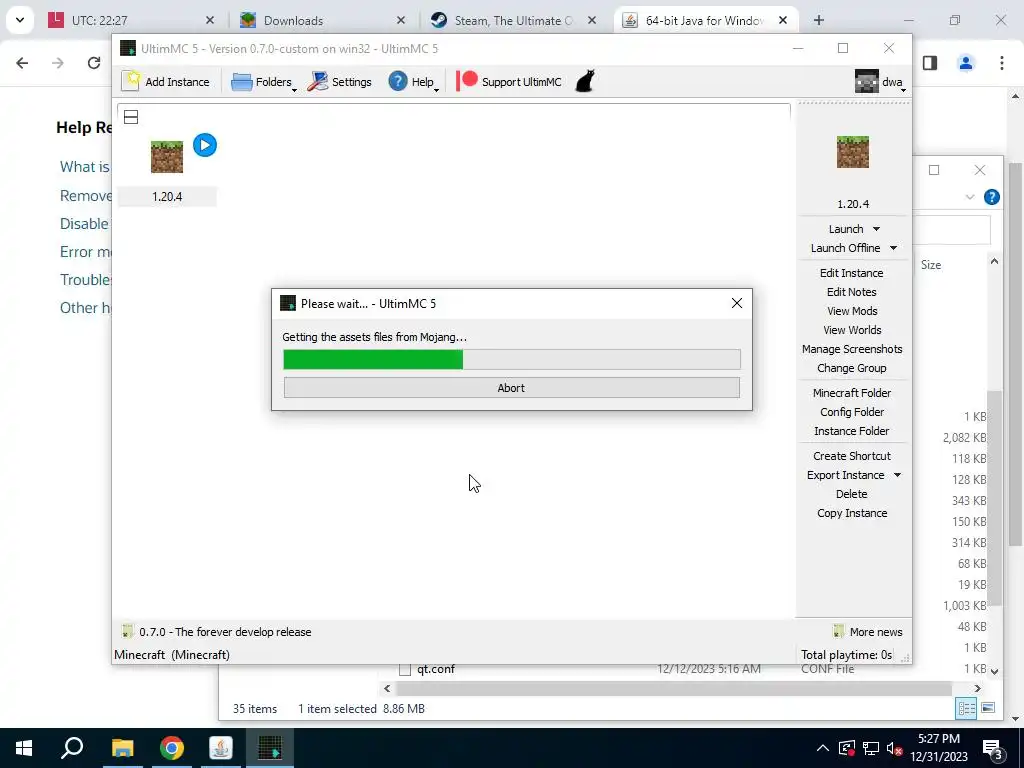Open the Chrome three-dot menu

point(1002,63)
